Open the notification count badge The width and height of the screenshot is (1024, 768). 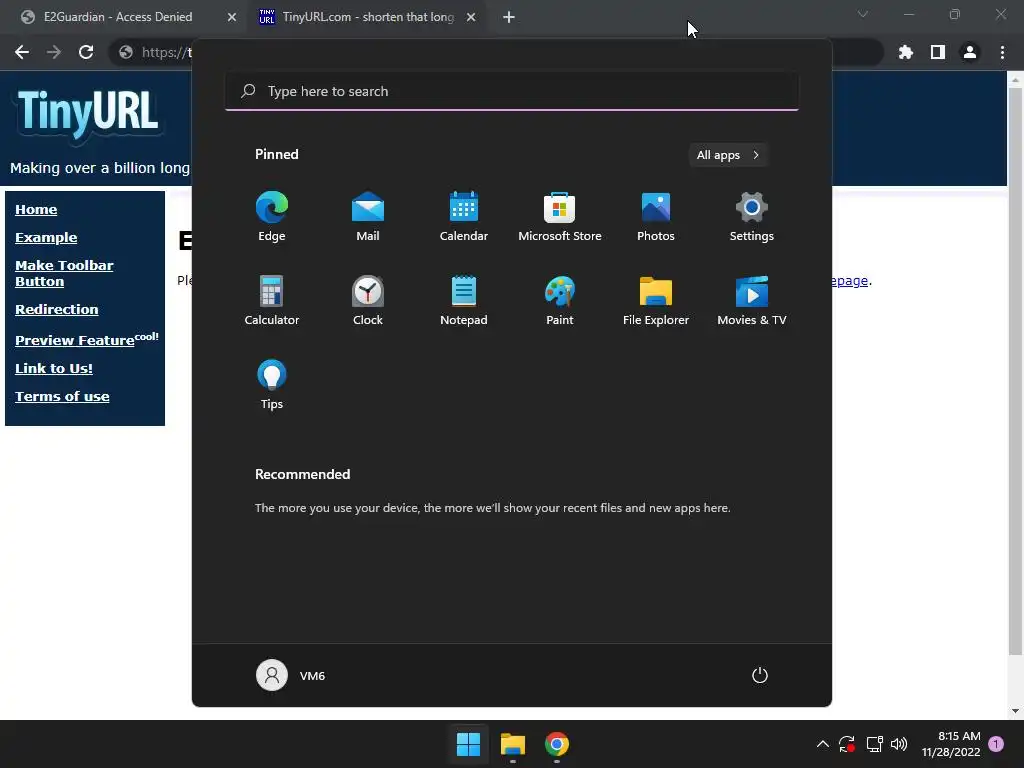(x=996, y=744)
